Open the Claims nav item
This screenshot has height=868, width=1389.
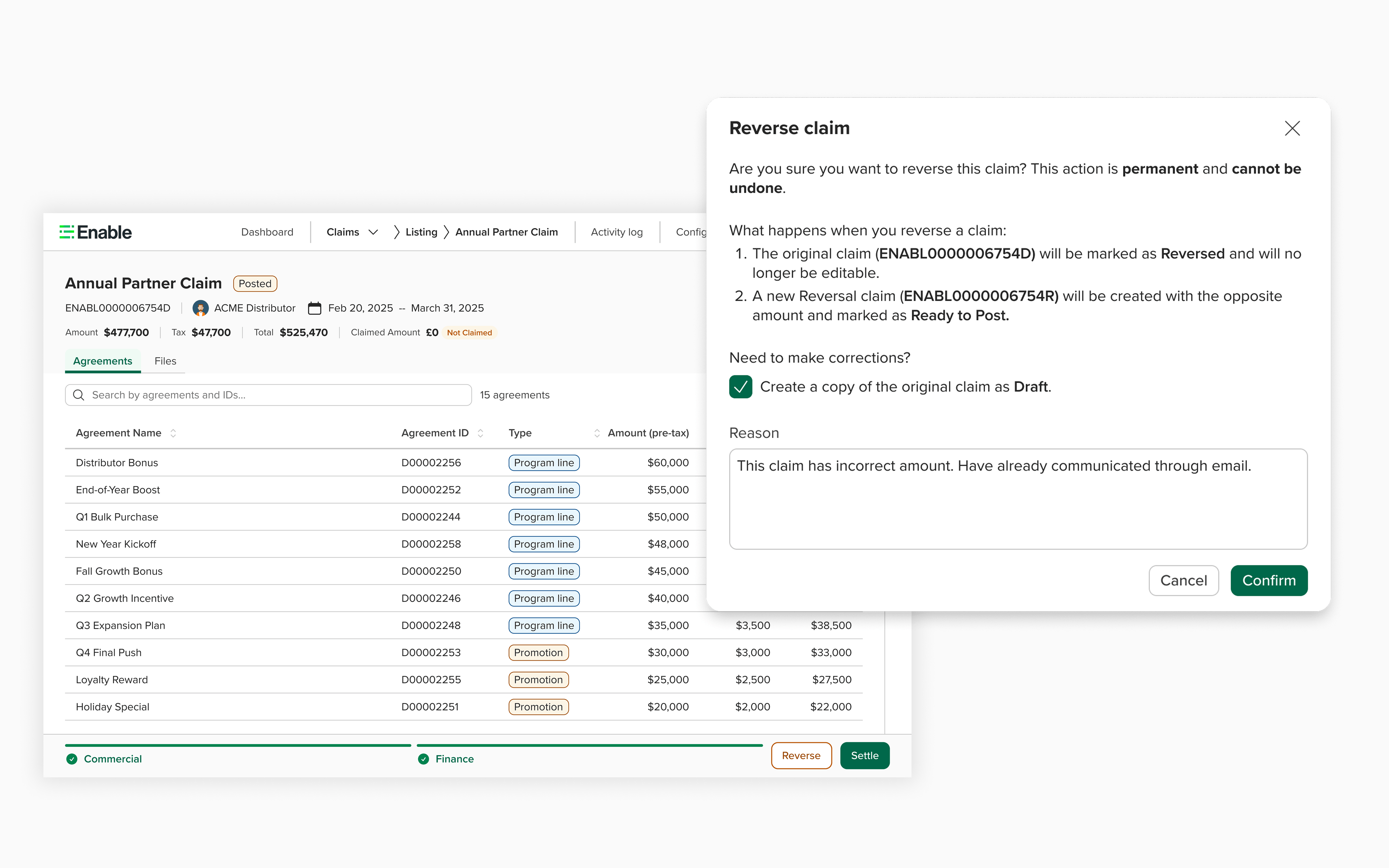click(343, 232)
